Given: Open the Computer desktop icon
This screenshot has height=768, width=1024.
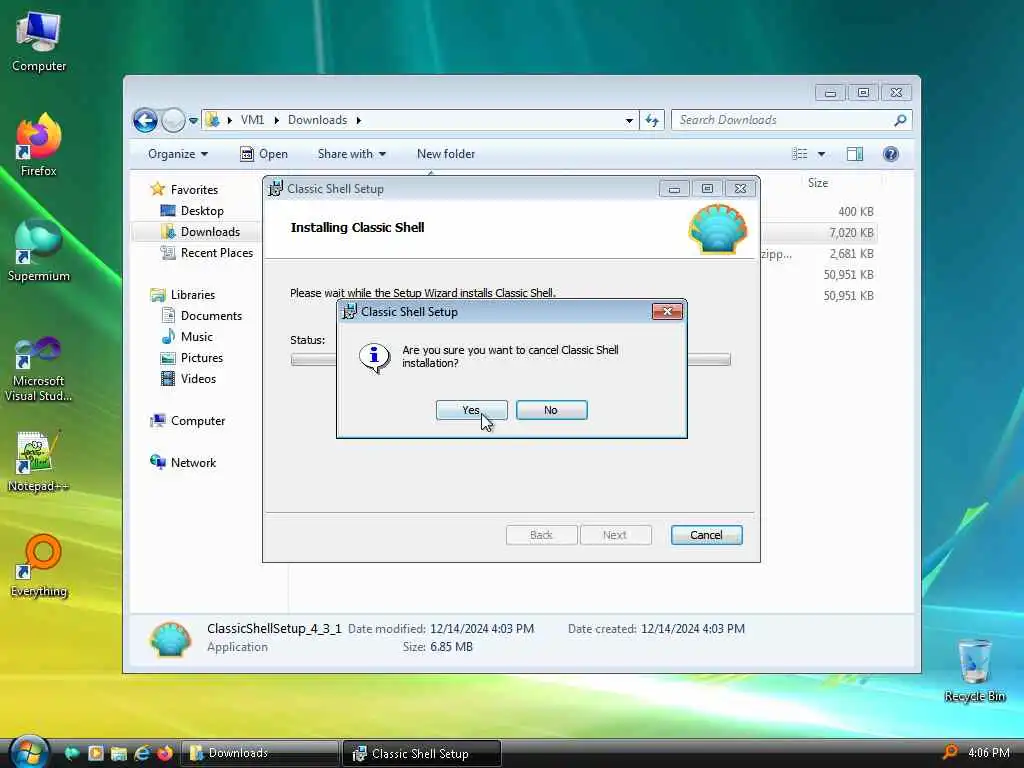Looking at the screenshot, I should tap(39, 42).
